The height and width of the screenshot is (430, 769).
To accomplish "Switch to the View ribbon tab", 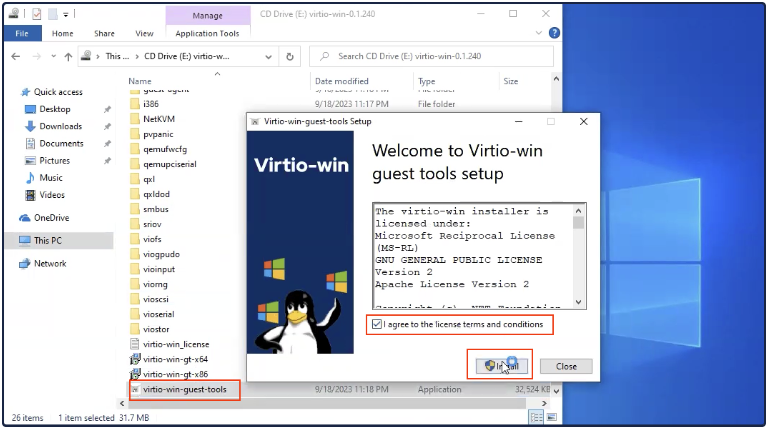I will (x=144, y=33).
